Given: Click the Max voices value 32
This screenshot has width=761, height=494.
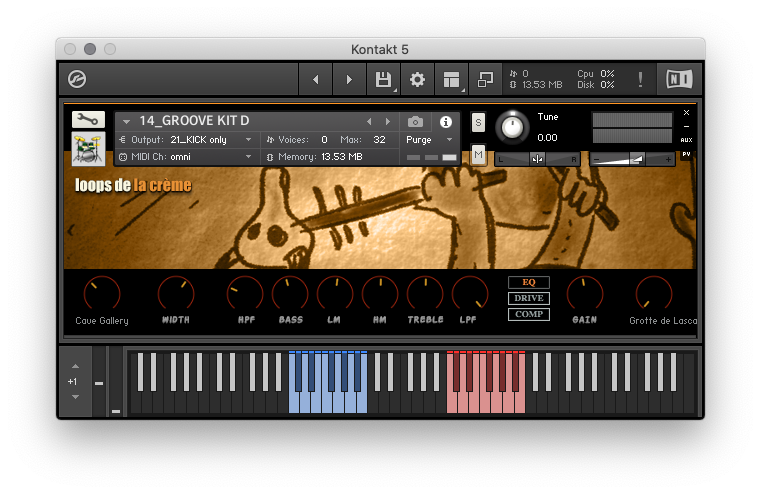Looking at the screenshot, I should pos(379,140).
